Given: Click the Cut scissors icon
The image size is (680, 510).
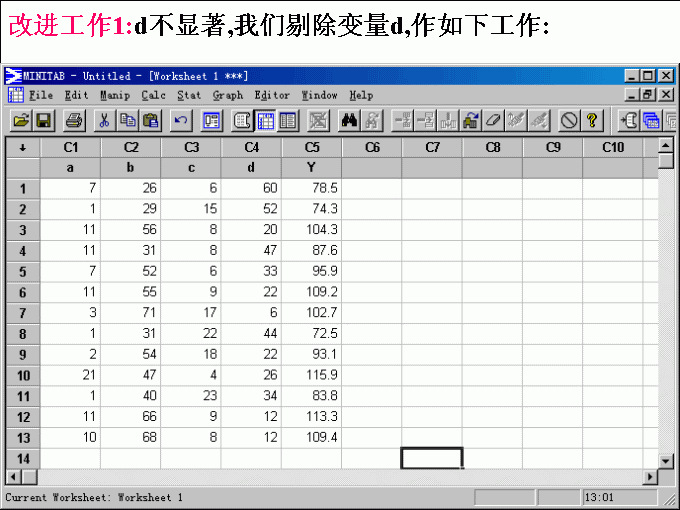Looking at the screenshot, I should pos(103,121).
